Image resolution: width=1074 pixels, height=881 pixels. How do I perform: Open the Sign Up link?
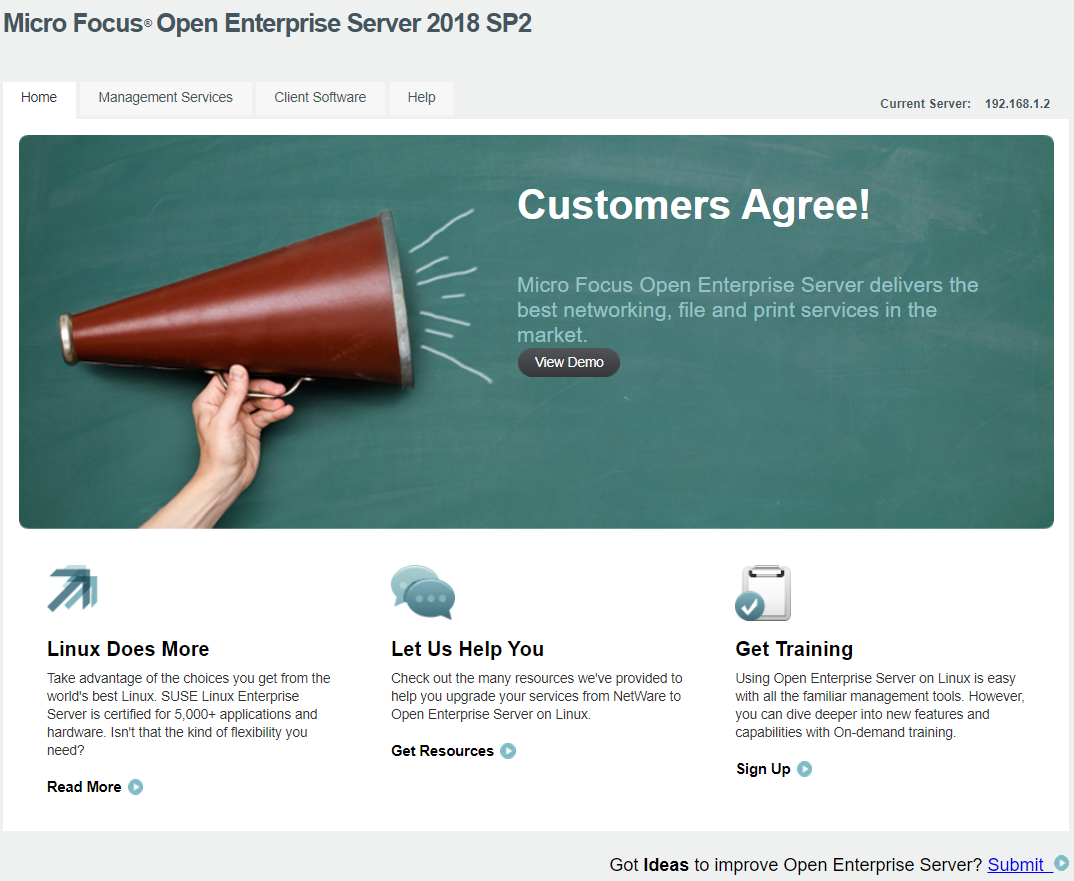tap(763, 769)
